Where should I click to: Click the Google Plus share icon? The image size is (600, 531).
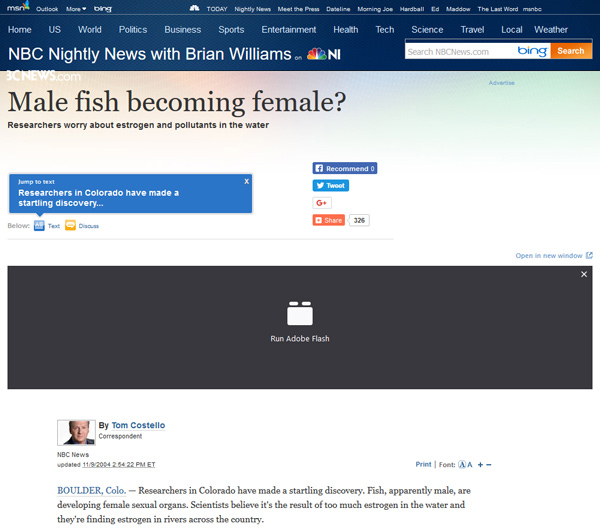click(x=322, y=203)
